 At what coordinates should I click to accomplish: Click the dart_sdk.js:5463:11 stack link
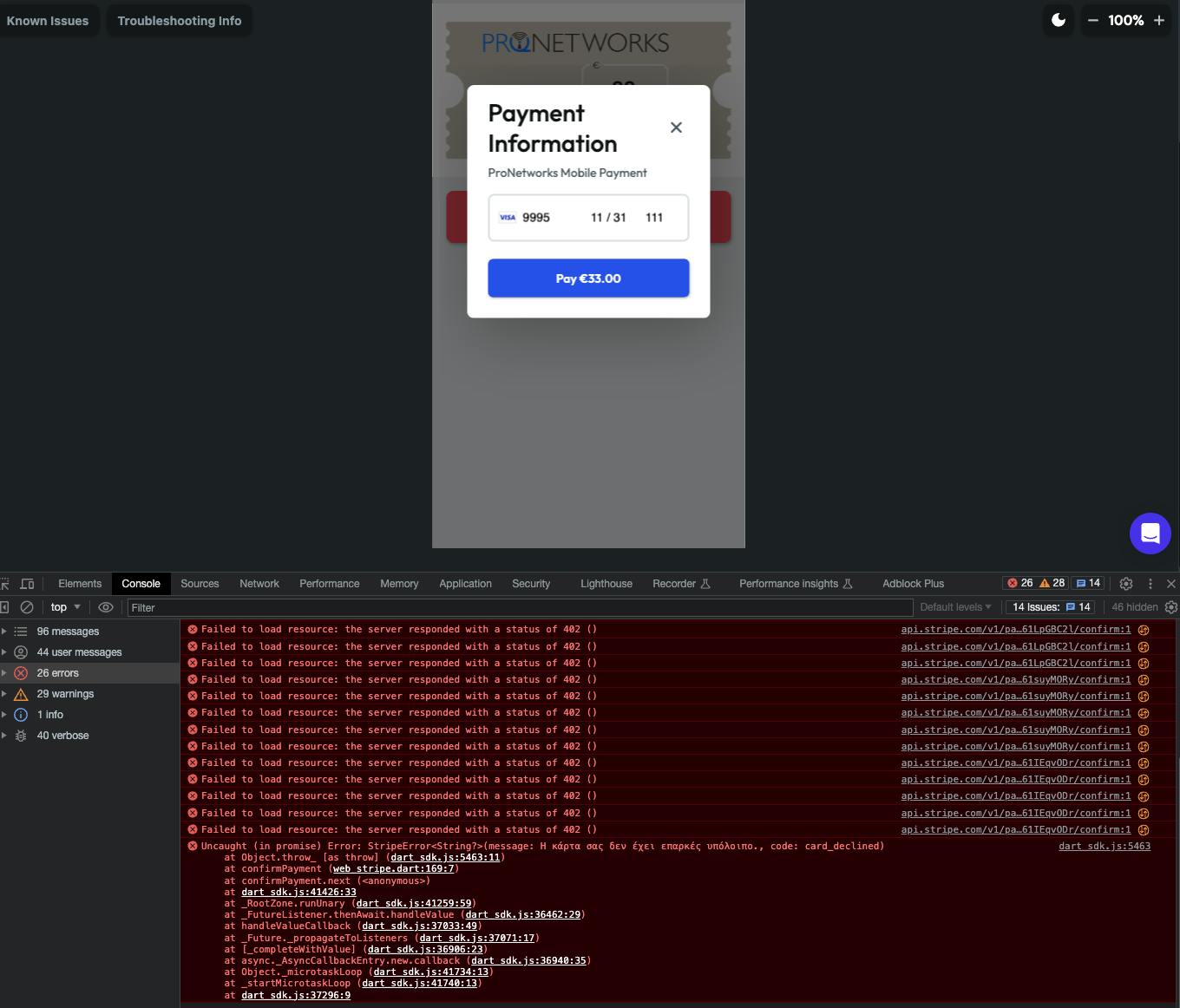(x=445, y=857)
